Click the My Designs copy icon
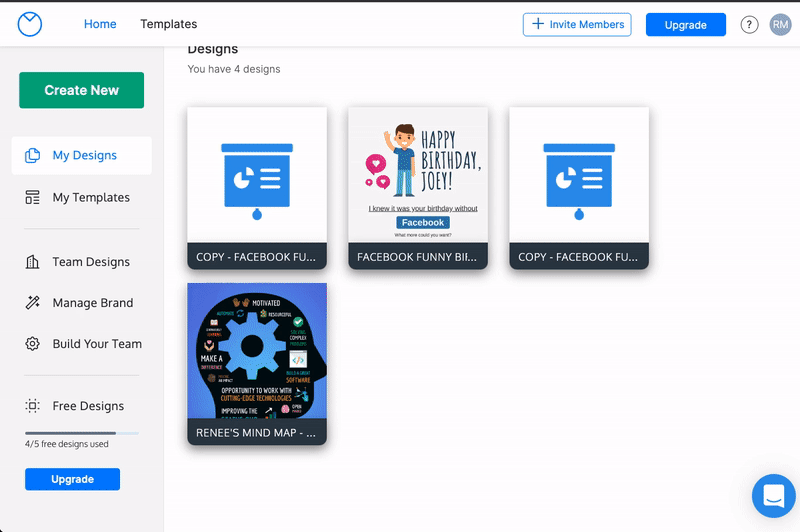This screenshot has height=532, width=800. tap(33, 155)
